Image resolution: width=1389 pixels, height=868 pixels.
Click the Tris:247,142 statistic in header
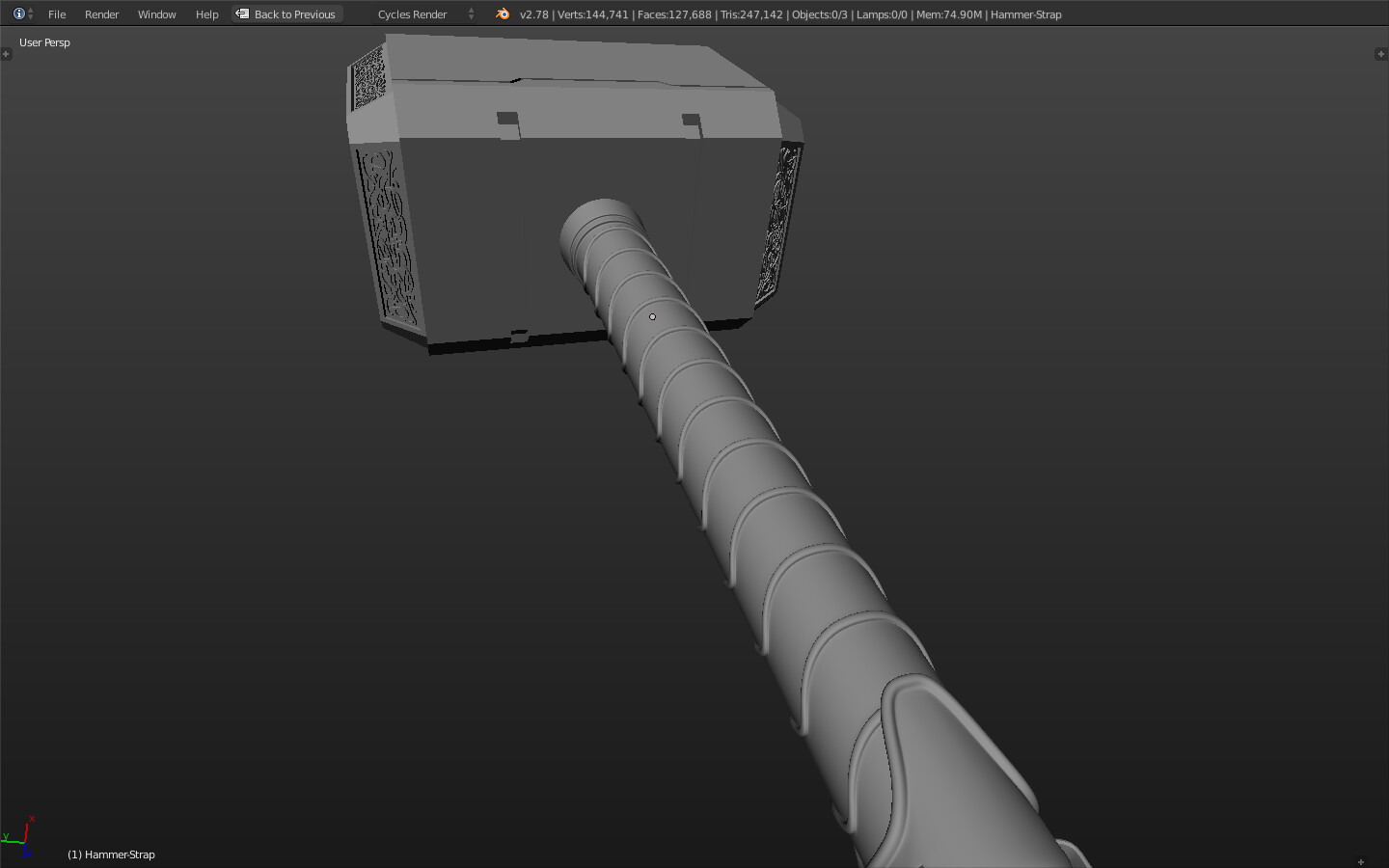pyautogui.click(x=751, y=14)
